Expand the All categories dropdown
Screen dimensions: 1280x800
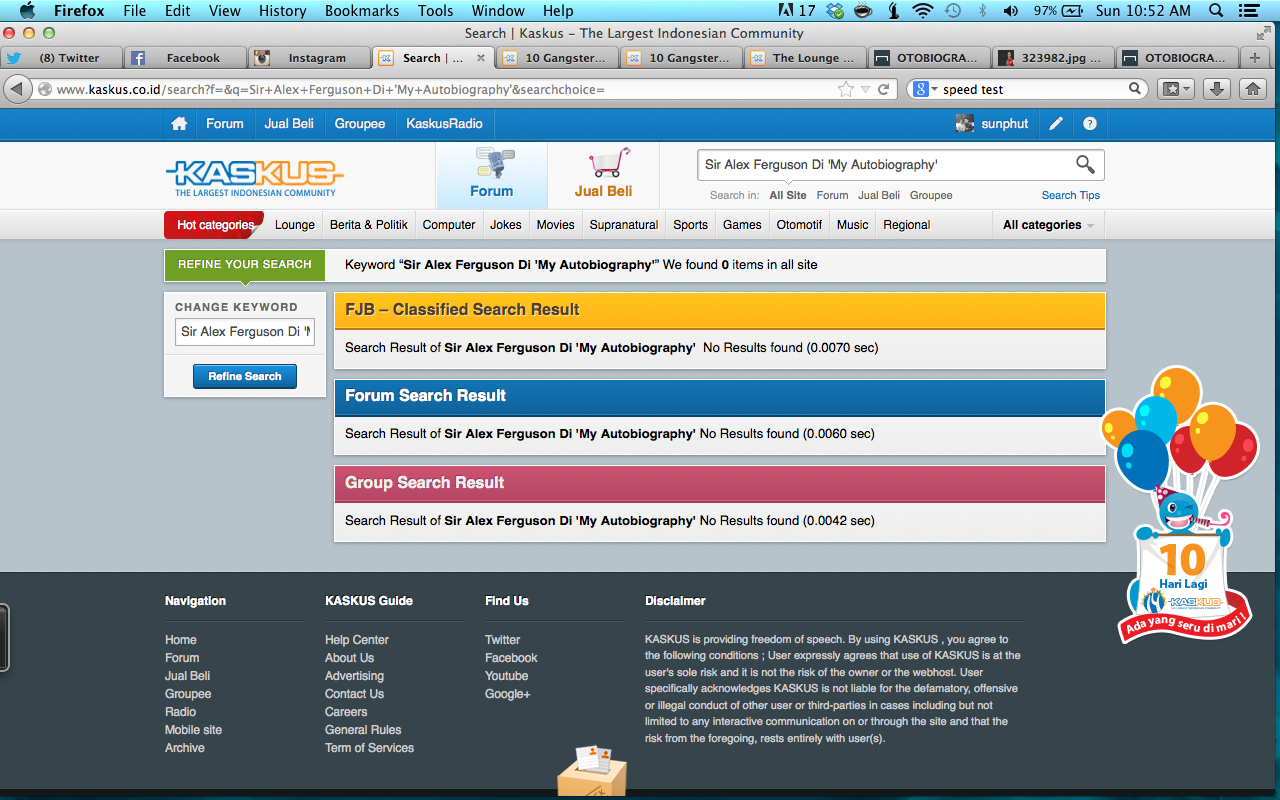coord(1048,225)
